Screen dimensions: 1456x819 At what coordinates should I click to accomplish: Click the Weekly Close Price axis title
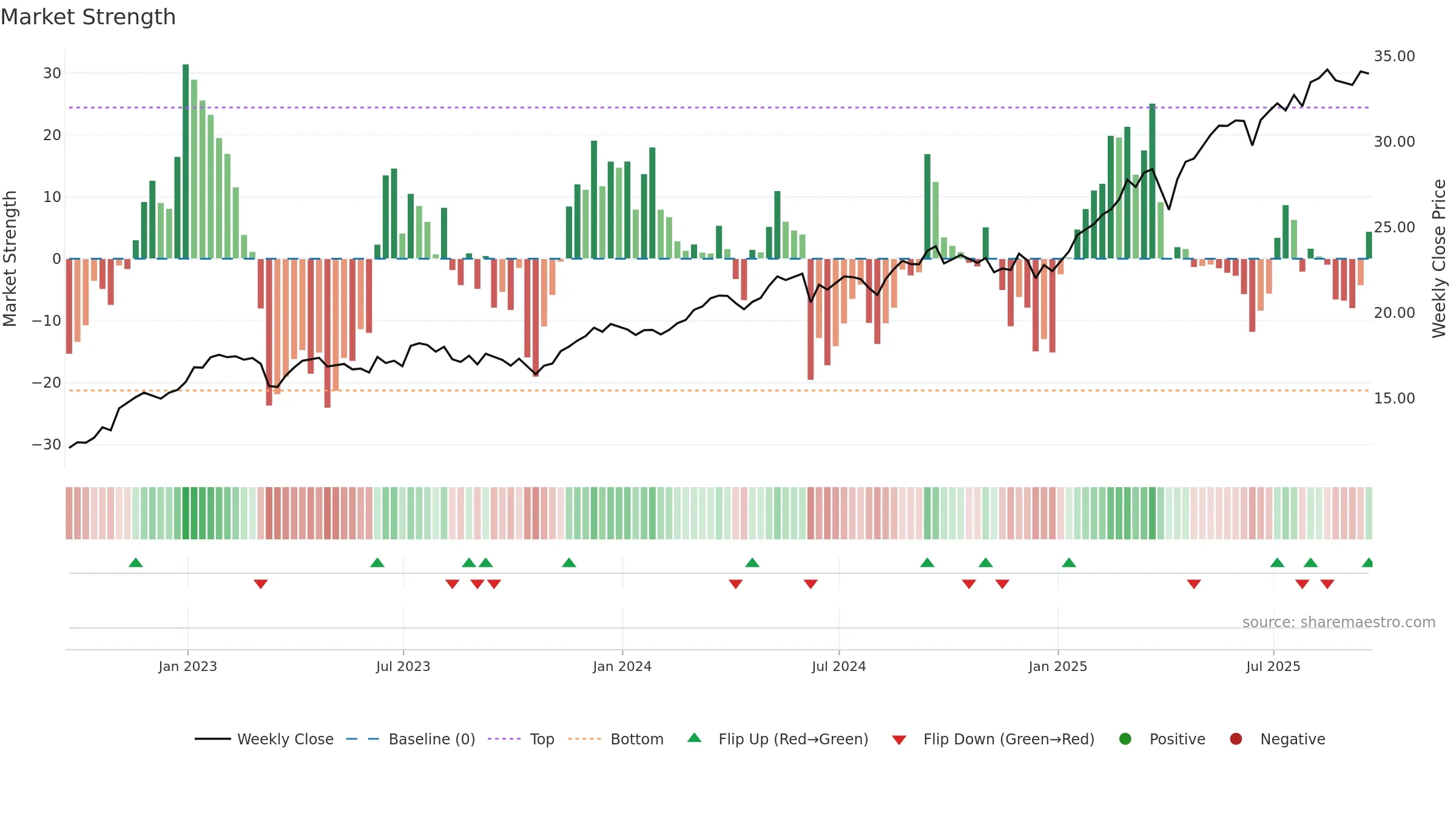click(x=1440, y=258)
